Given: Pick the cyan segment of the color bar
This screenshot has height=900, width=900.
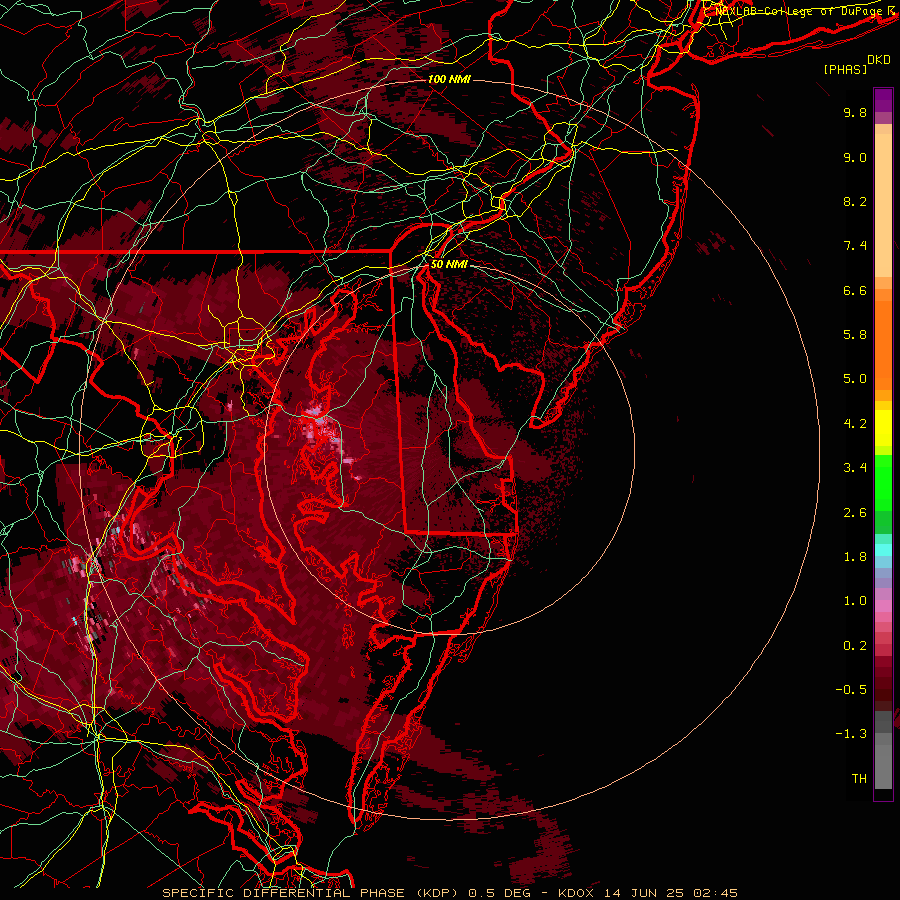Looking at the screenshot, I should tap(883, 550).
